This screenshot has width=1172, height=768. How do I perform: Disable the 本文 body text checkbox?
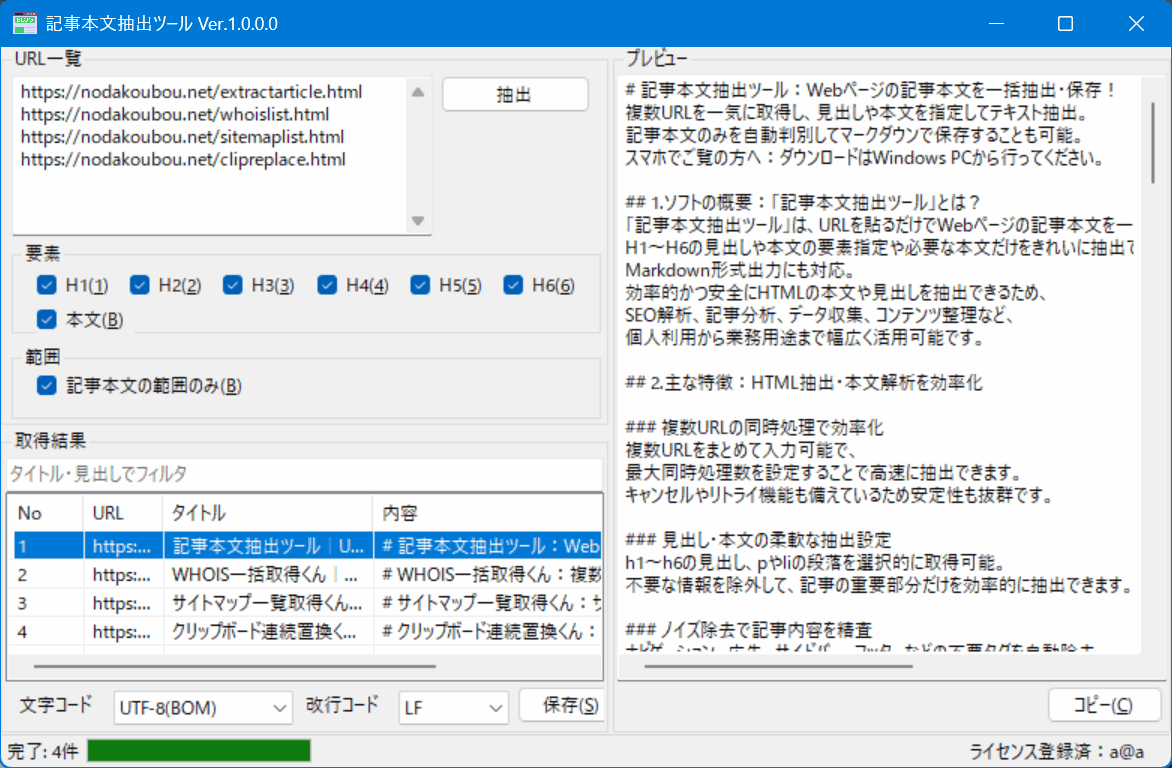pos(46,320)
